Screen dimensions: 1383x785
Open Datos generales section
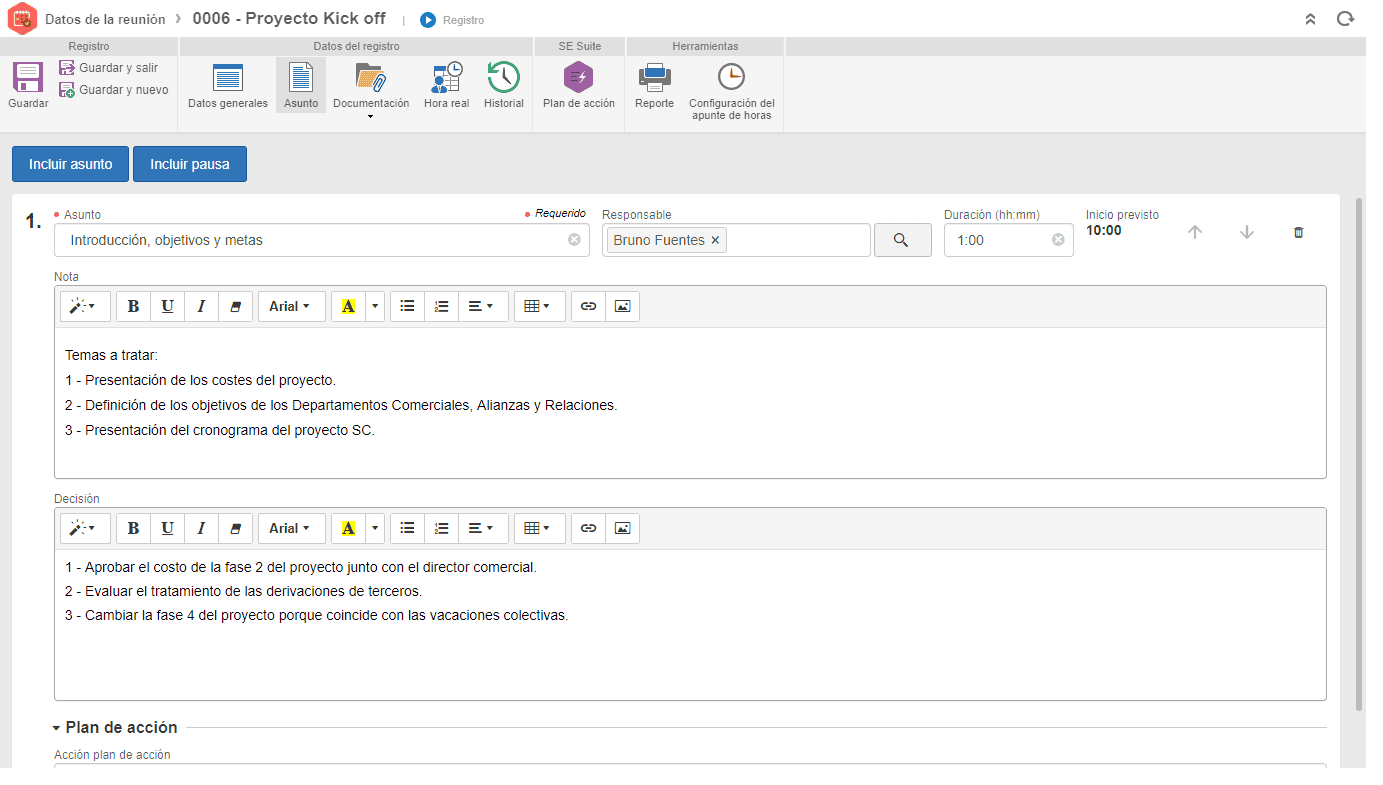[228, 85]
